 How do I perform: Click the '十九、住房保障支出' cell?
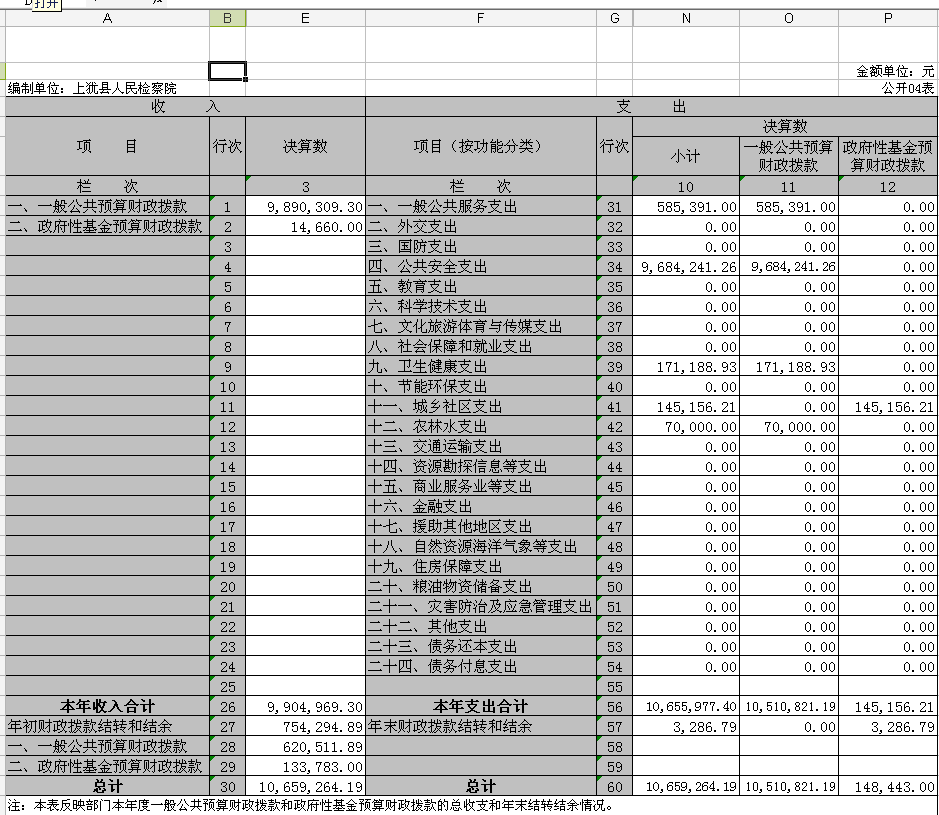point(481,566)
